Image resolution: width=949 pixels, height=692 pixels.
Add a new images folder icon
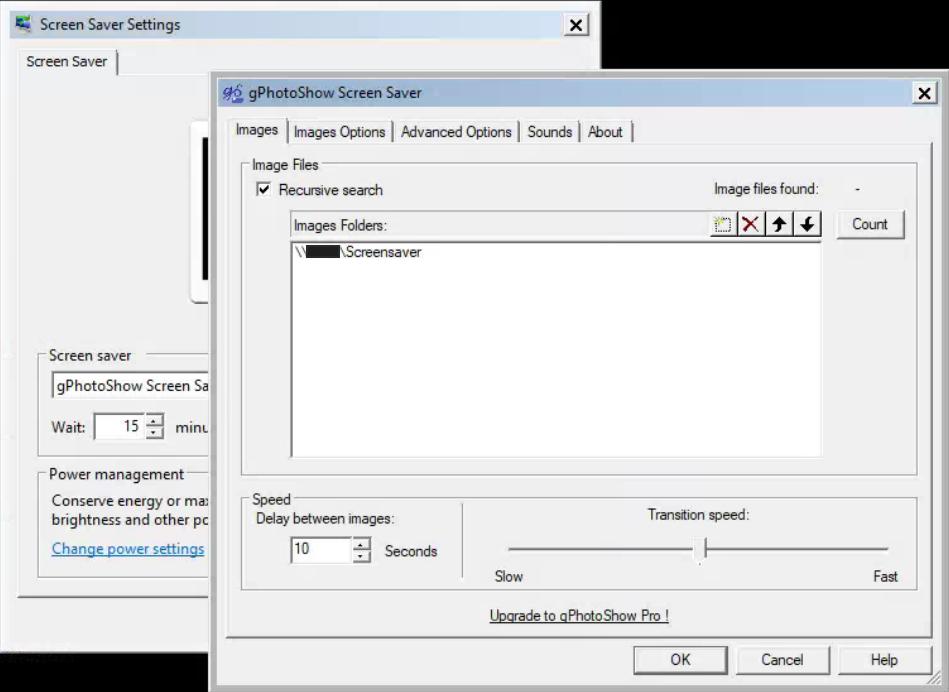tap(723, 225)
